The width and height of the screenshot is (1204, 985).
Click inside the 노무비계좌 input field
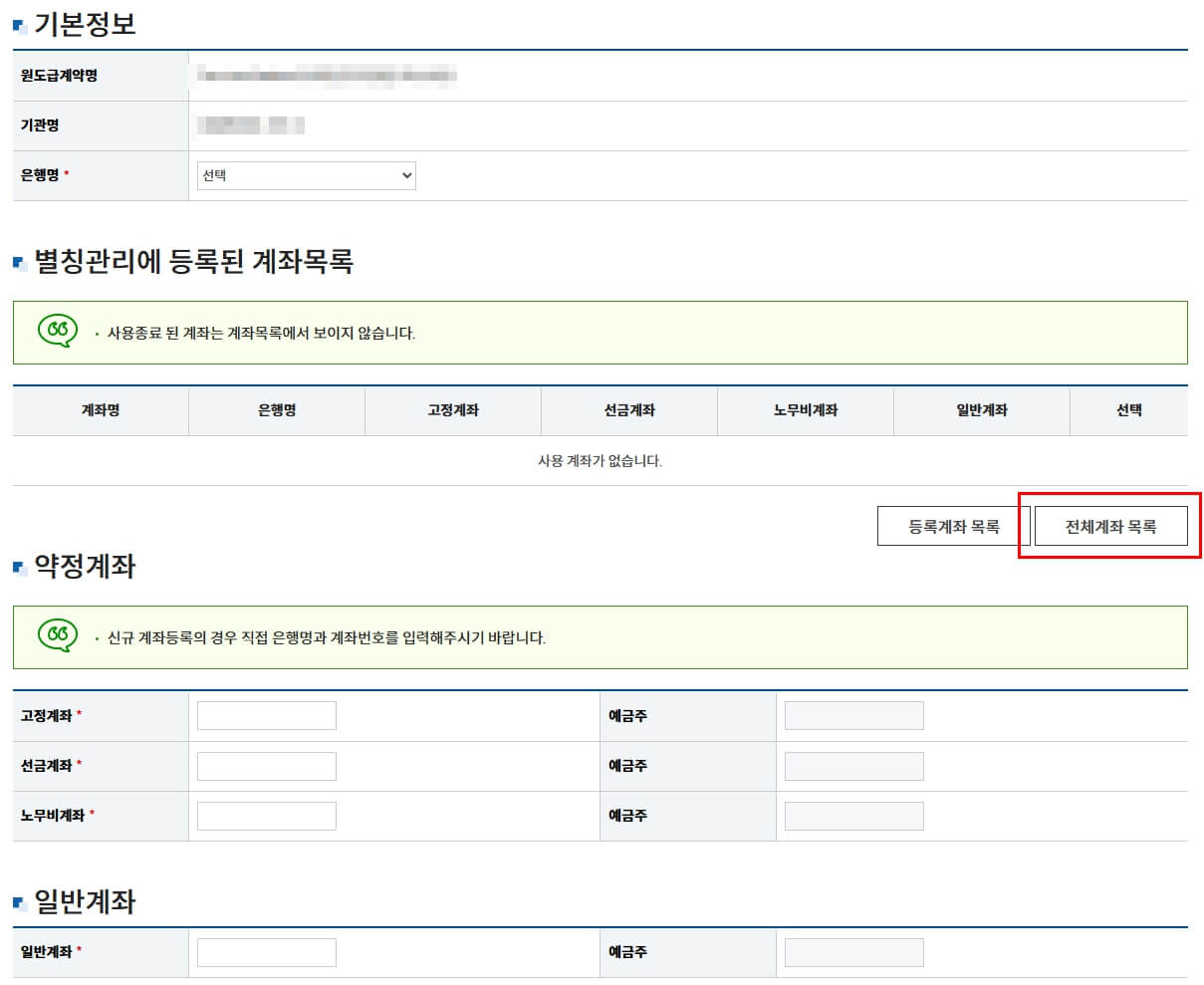click(267, 815)
